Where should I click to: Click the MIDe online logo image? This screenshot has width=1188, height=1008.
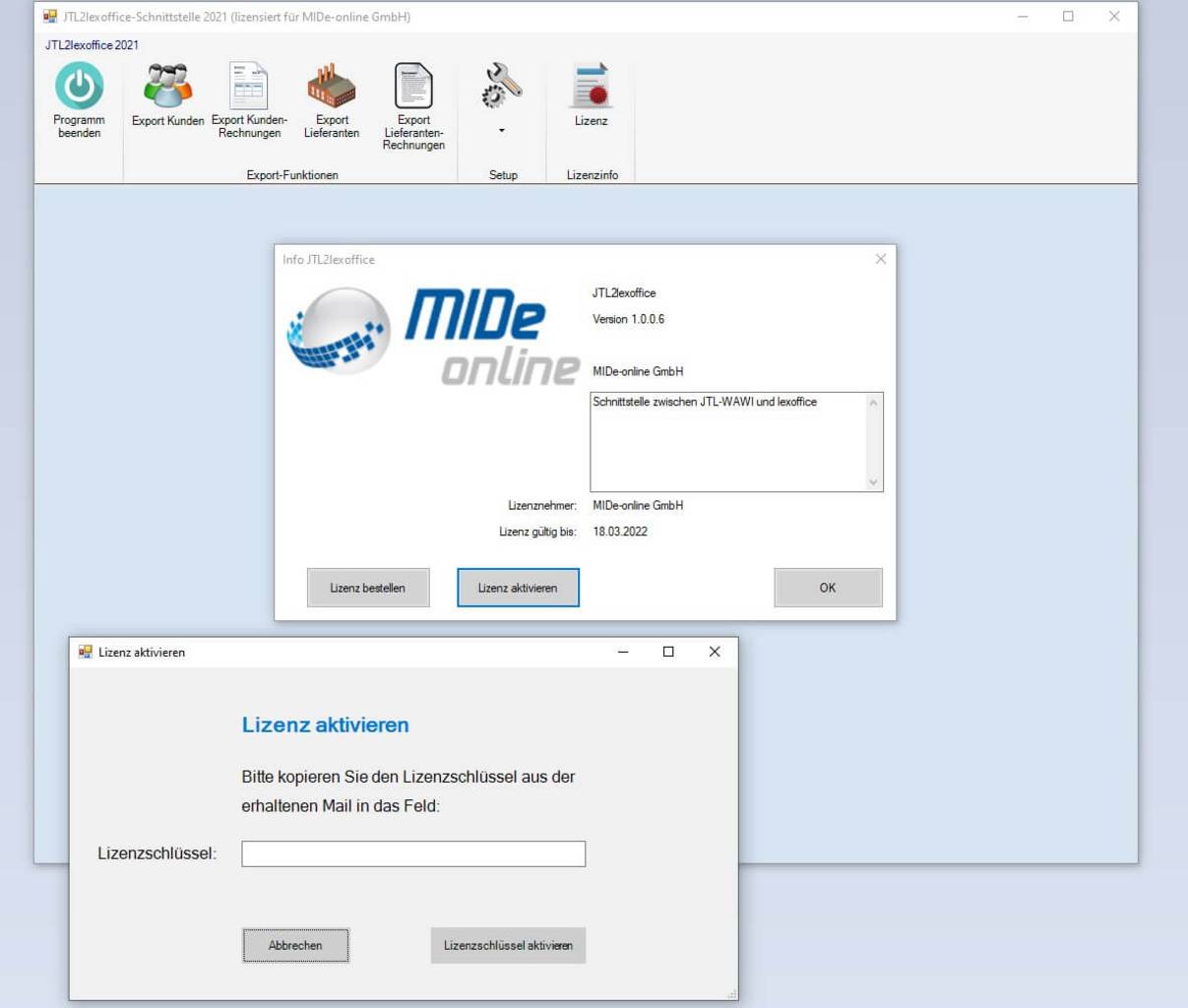433,335
